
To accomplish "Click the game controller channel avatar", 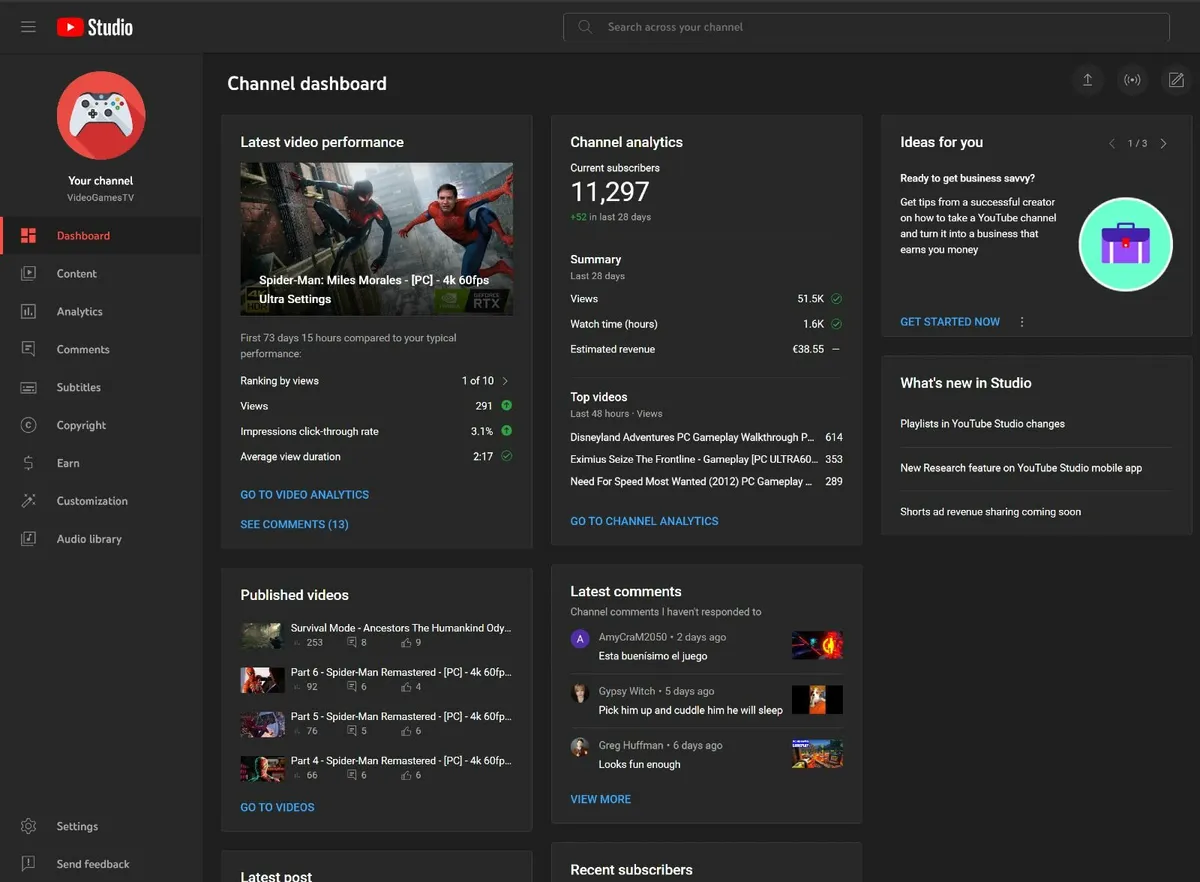I will [101, 116].
